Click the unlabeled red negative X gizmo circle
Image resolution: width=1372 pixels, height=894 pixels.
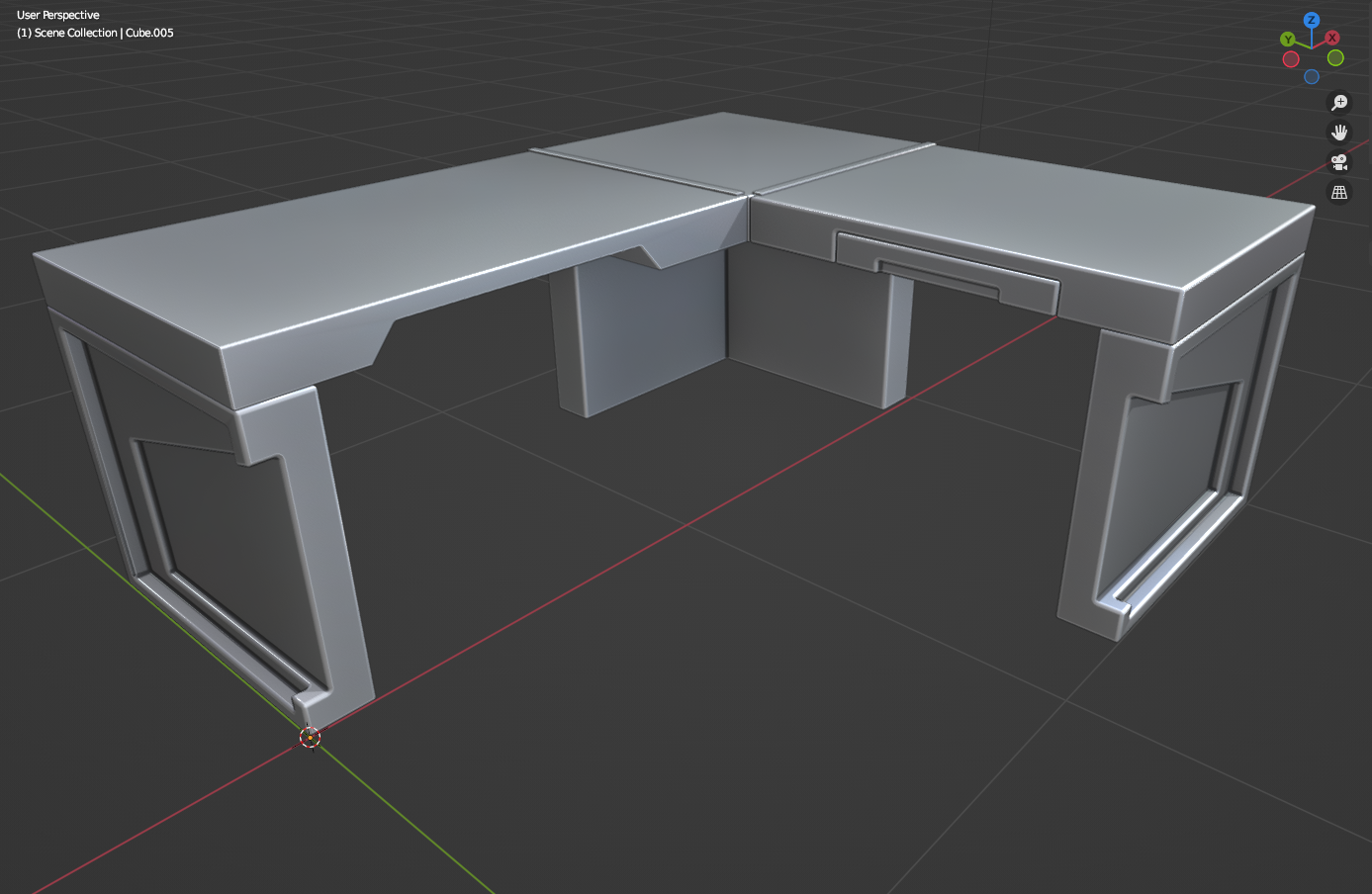click(x=1291, y=59)
